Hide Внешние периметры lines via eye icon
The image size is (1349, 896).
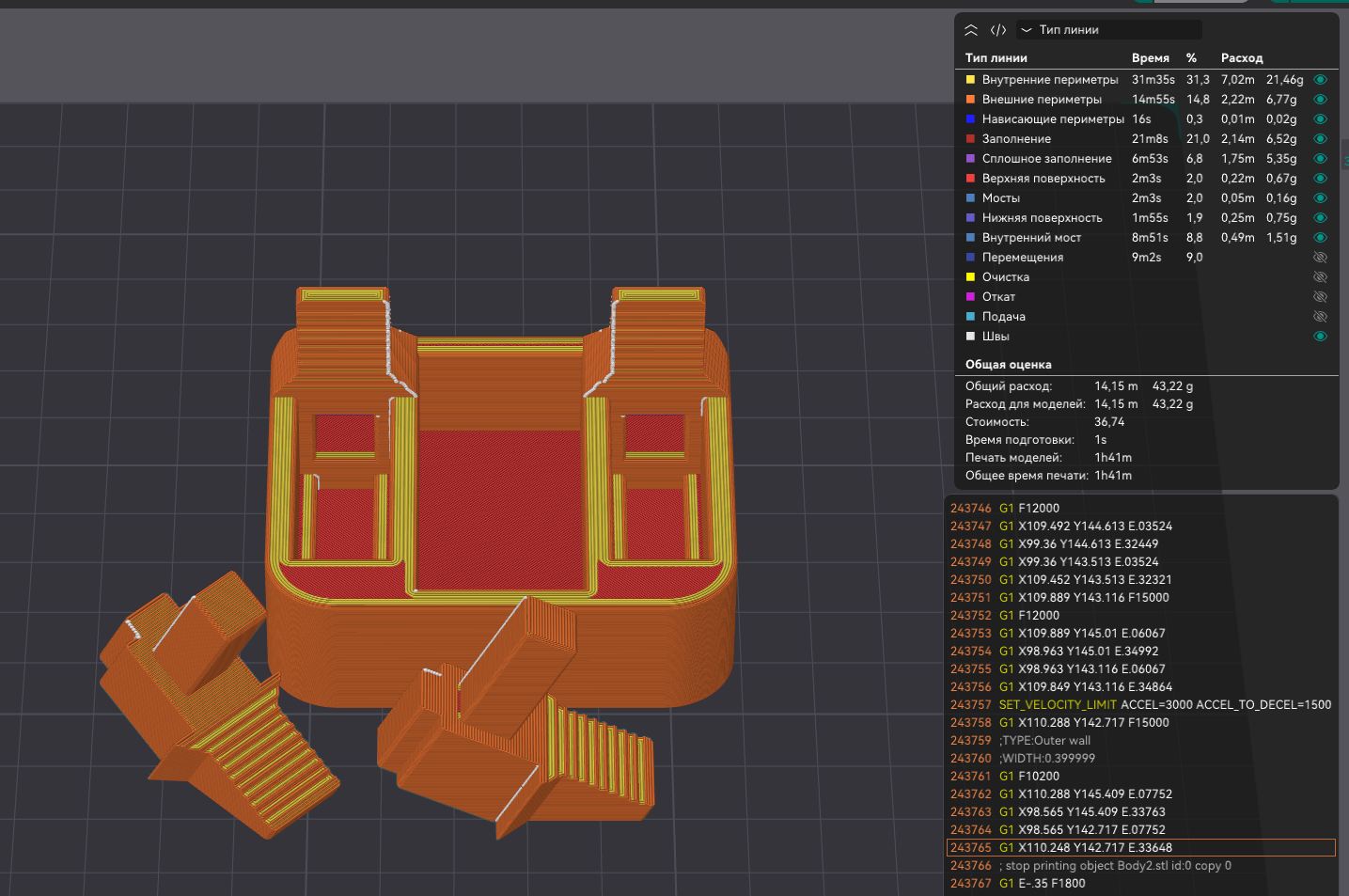click(1320, 100)
